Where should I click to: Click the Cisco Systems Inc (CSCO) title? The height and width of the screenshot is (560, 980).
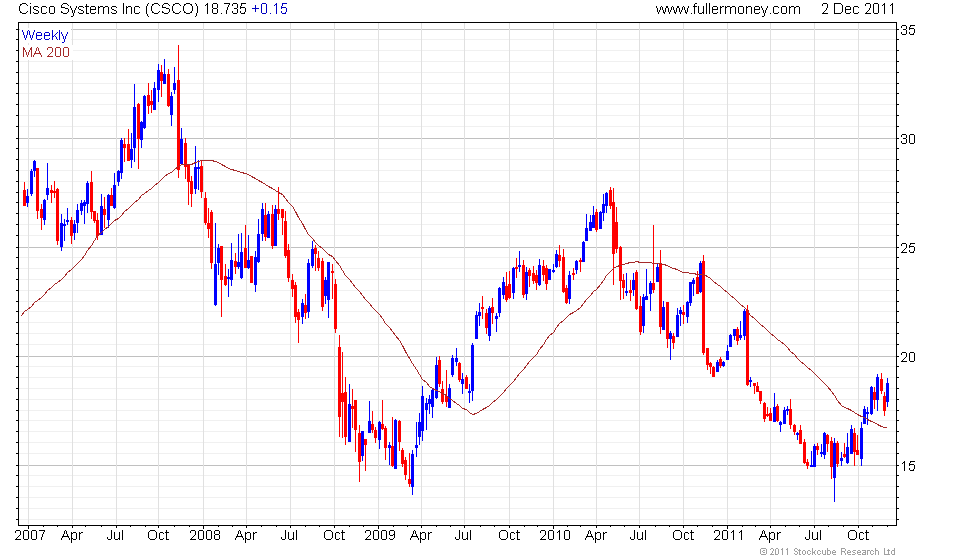point(109,9)
